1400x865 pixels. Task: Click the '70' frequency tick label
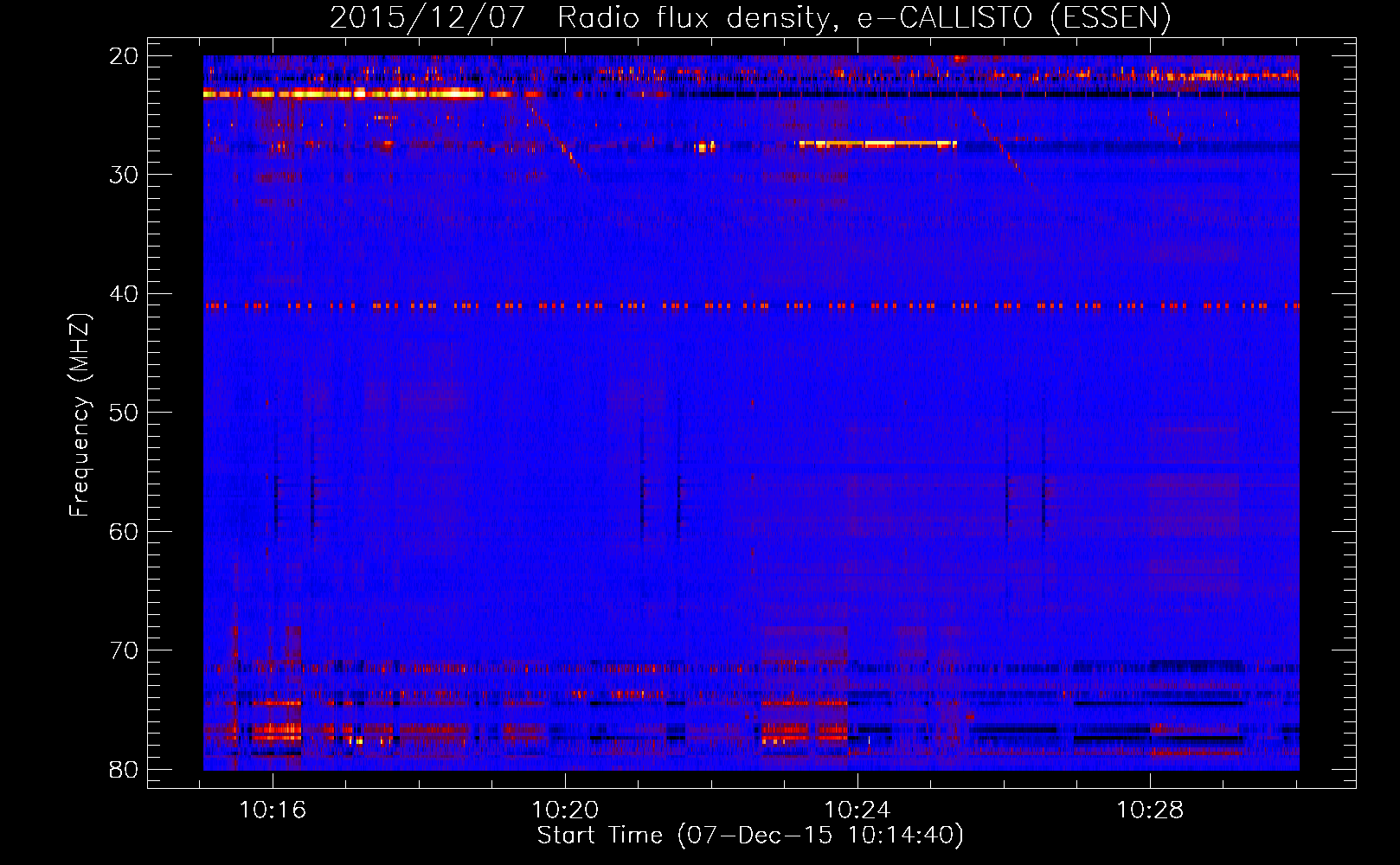tap(125, 650)
